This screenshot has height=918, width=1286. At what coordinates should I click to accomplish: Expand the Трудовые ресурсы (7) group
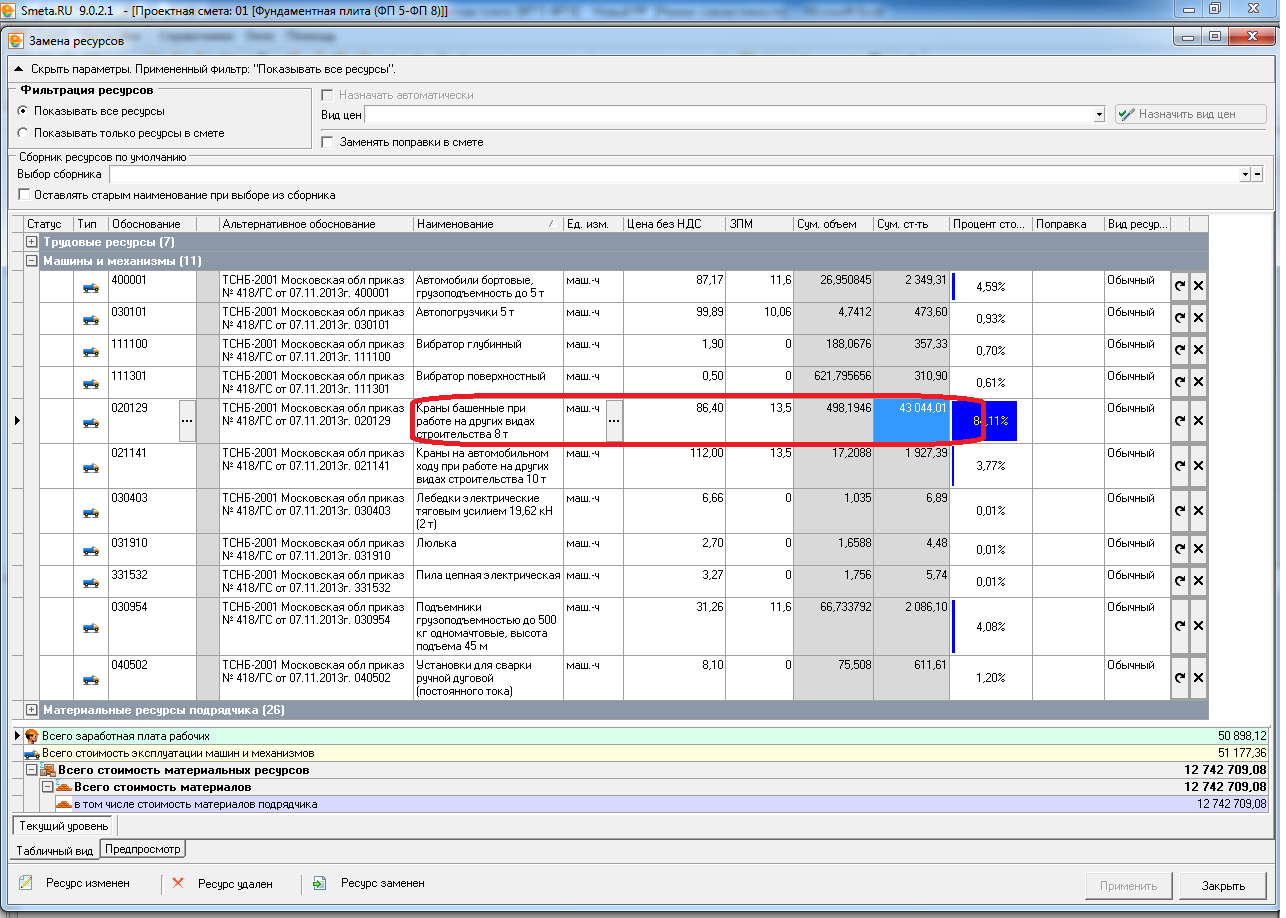tap(32, 242)
